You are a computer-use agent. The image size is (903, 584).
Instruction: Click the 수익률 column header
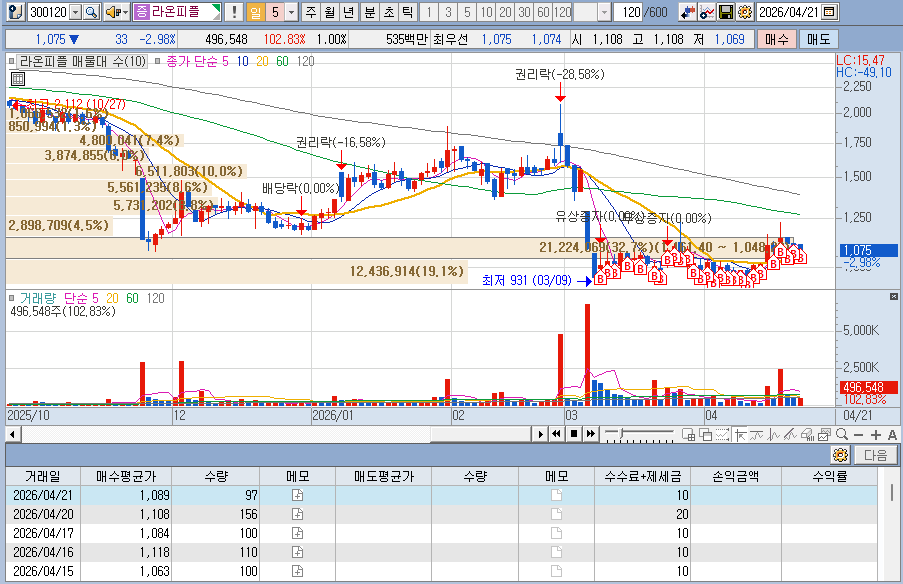point(830,476)
